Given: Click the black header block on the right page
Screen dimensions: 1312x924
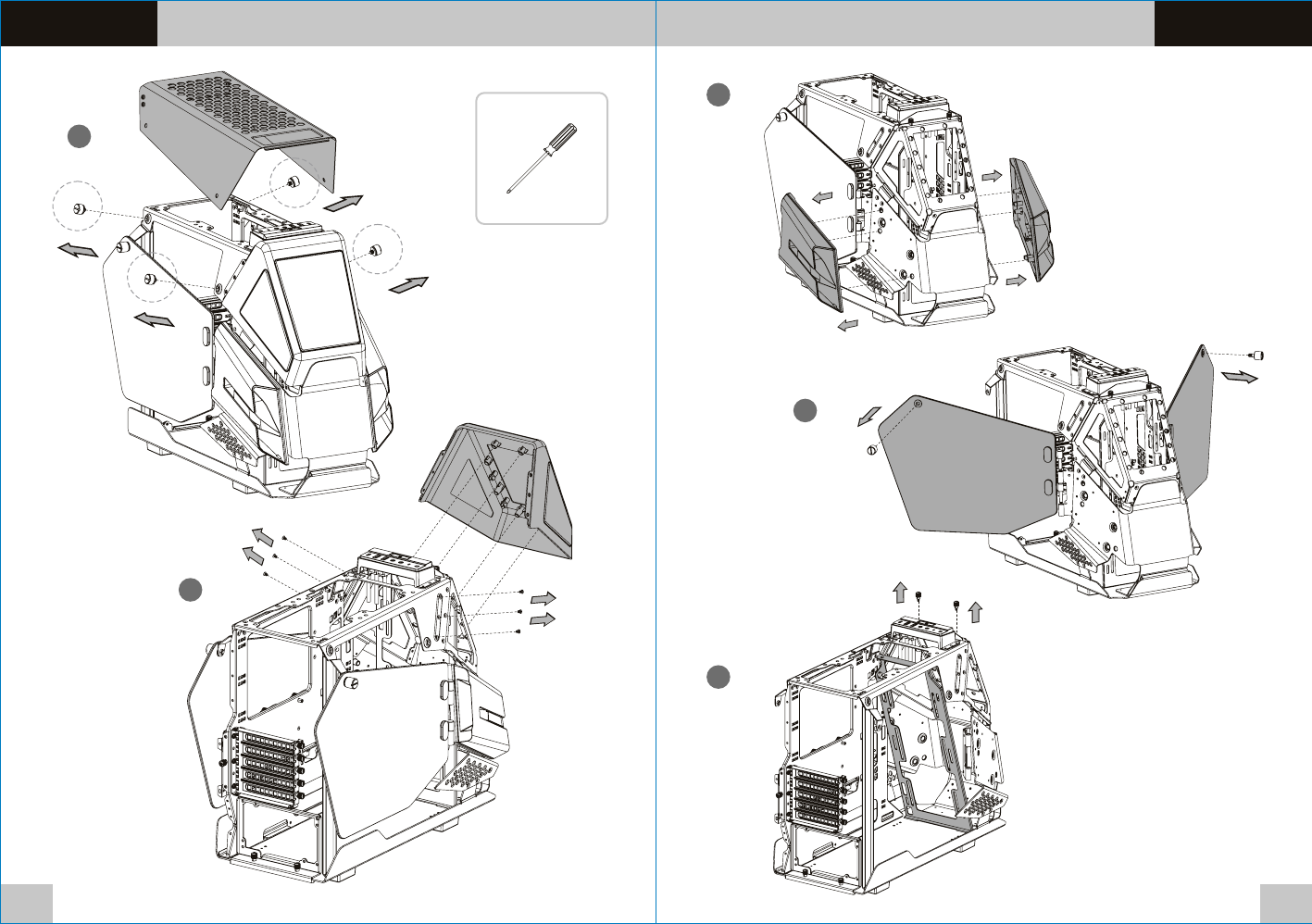Looking at the screenshot, I should click(1232, 23).
